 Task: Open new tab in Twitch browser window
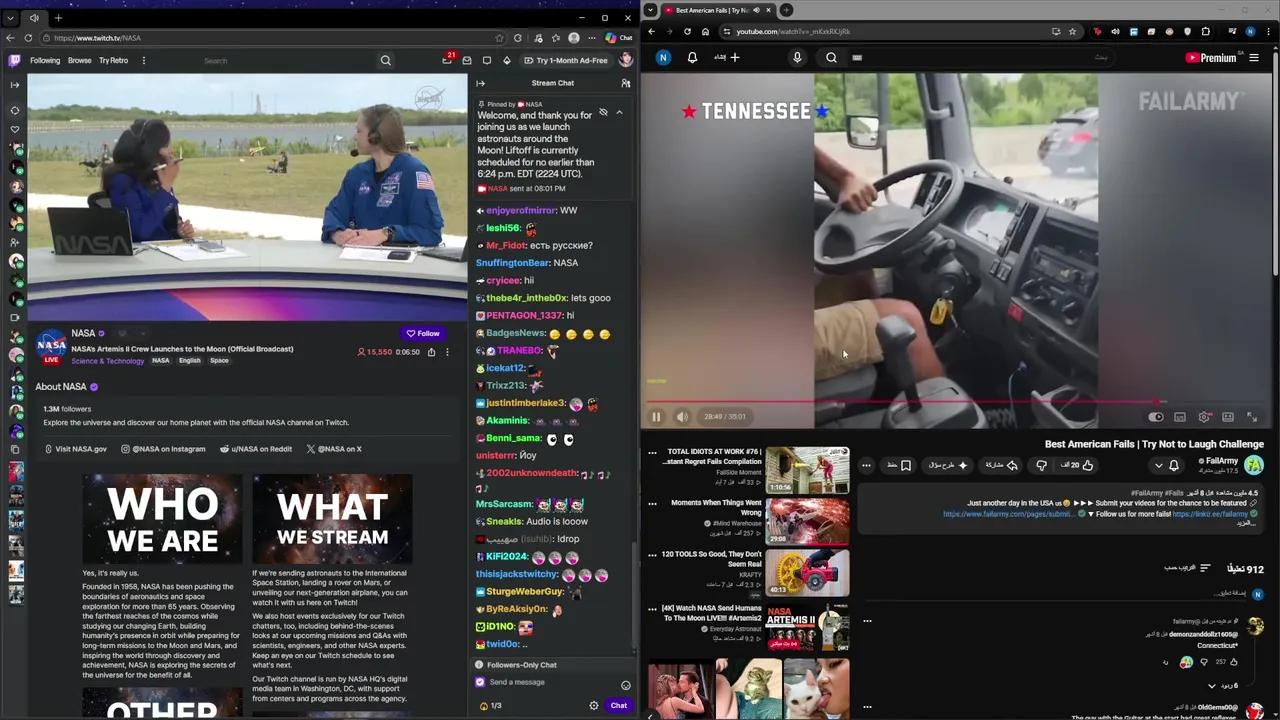click(x=58, y=17)
